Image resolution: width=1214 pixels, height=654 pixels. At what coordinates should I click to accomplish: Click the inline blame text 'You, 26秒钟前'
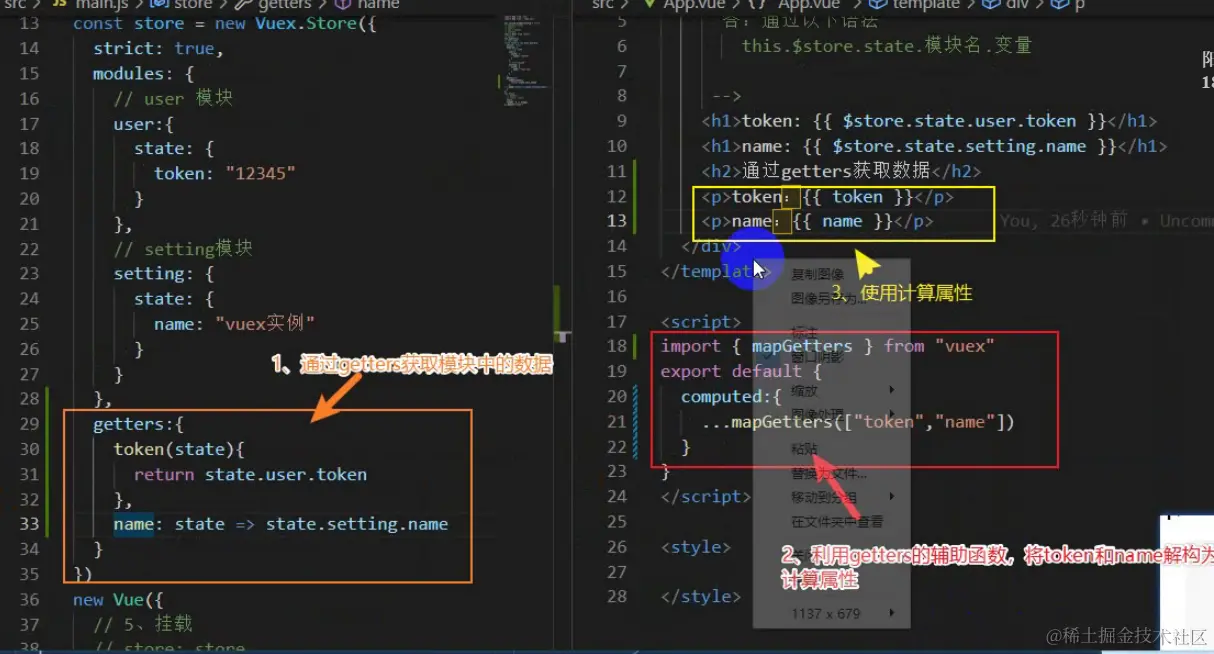1064,221
